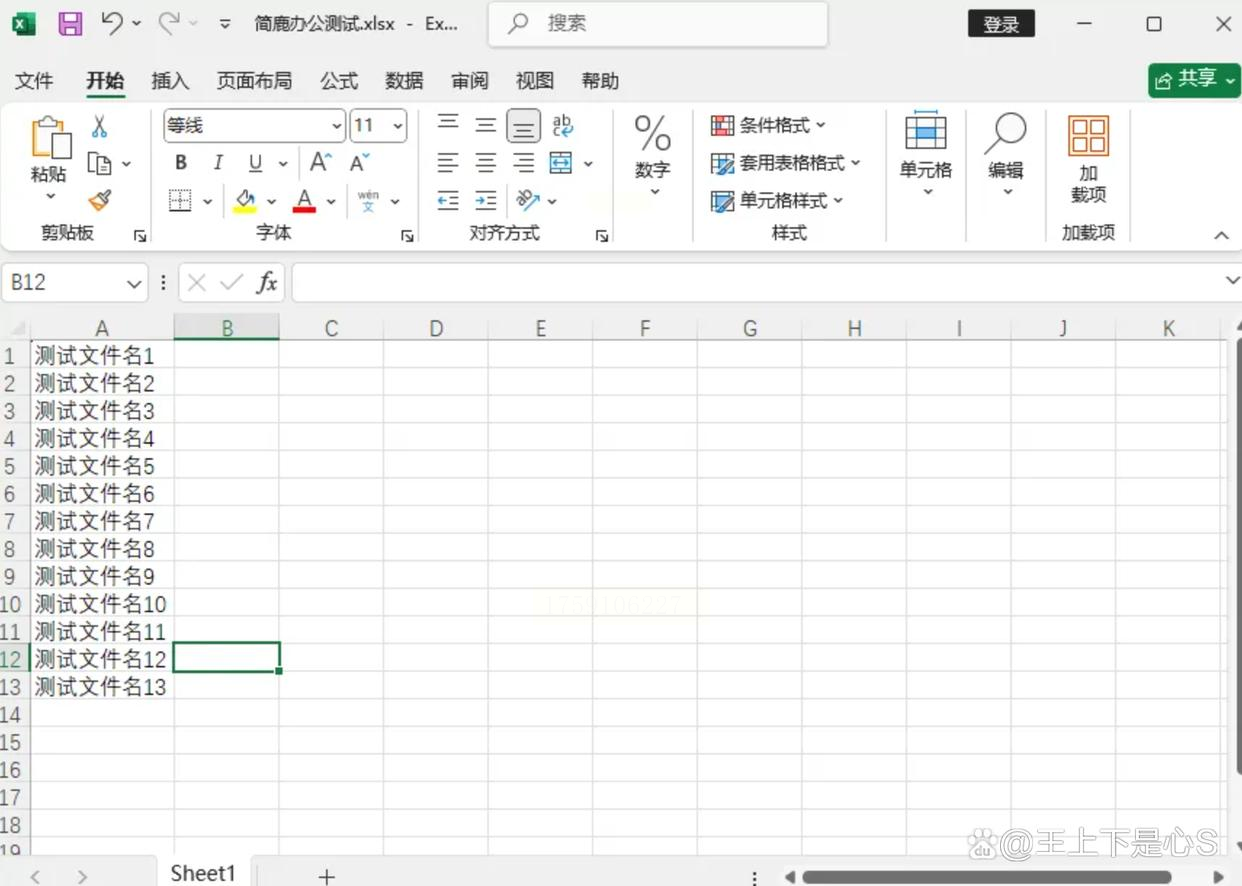Expand the font size dropdown
Image resolution: width=1242 pixels, height=886 pixels.
click(398, 125)
